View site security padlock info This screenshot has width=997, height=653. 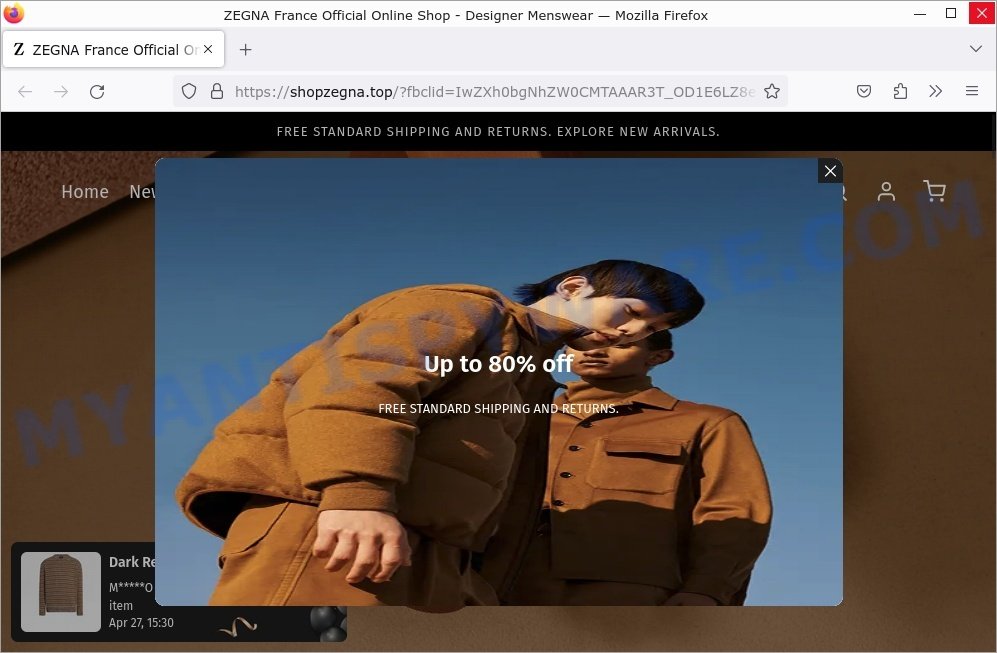pos(217,91)
